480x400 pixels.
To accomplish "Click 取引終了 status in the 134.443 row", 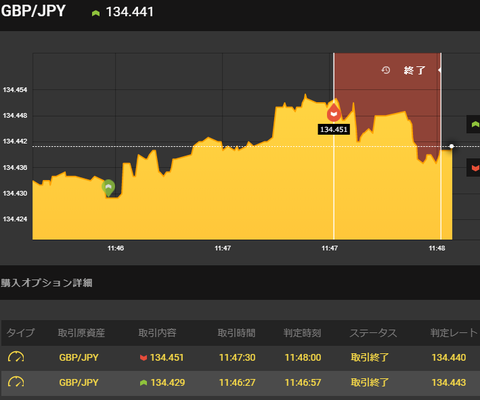I will pos(370,382).
